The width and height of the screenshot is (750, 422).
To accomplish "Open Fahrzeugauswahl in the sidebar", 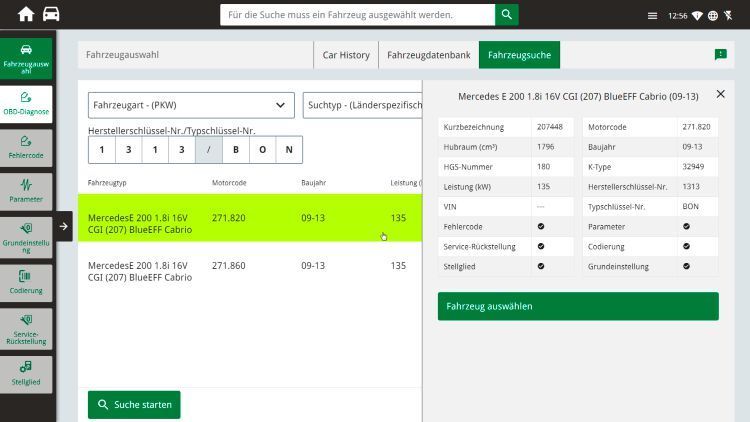I will (x=26, y=58).
